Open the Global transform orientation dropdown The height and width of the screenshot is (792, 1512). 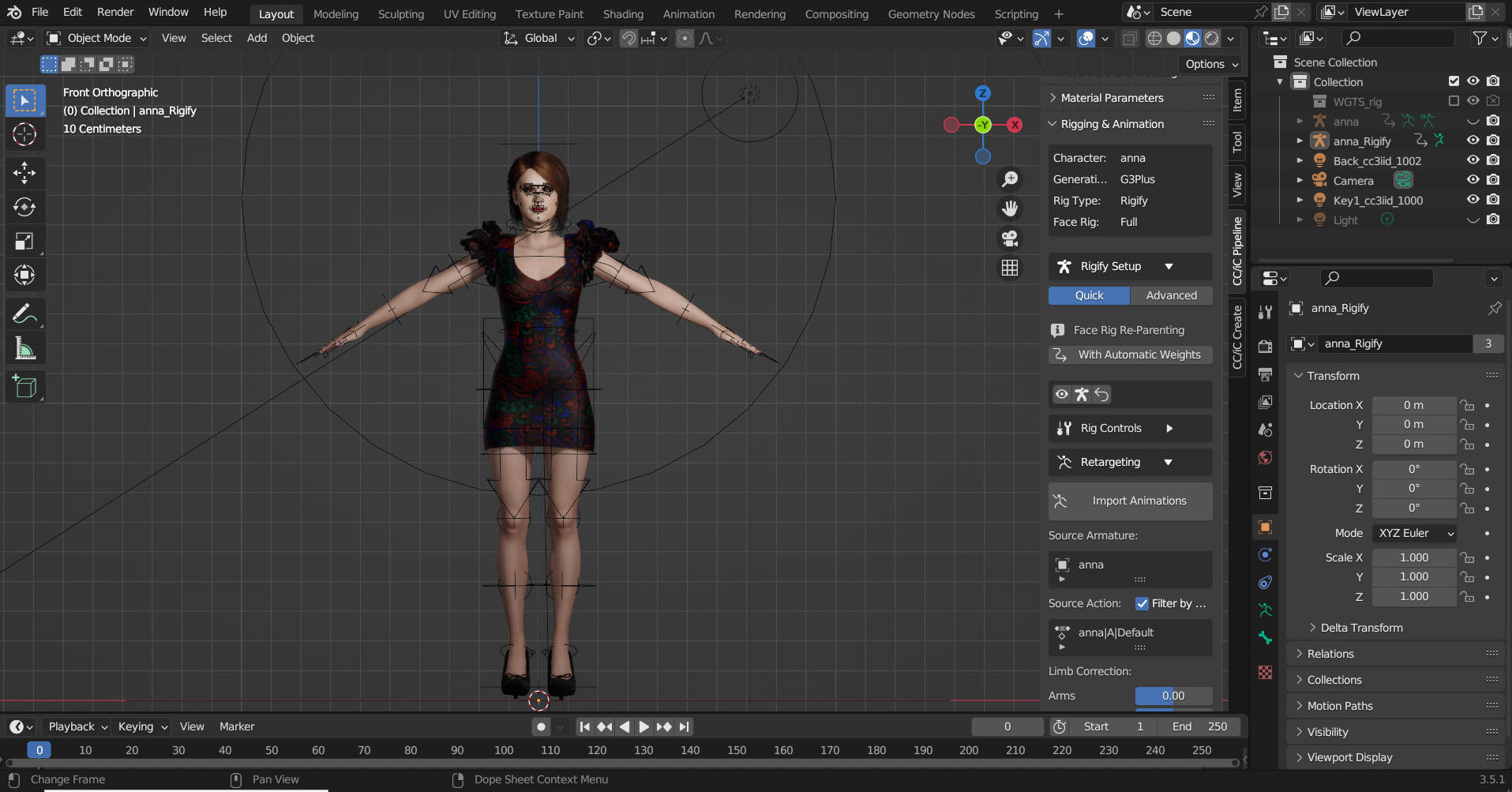pos(539,38)
